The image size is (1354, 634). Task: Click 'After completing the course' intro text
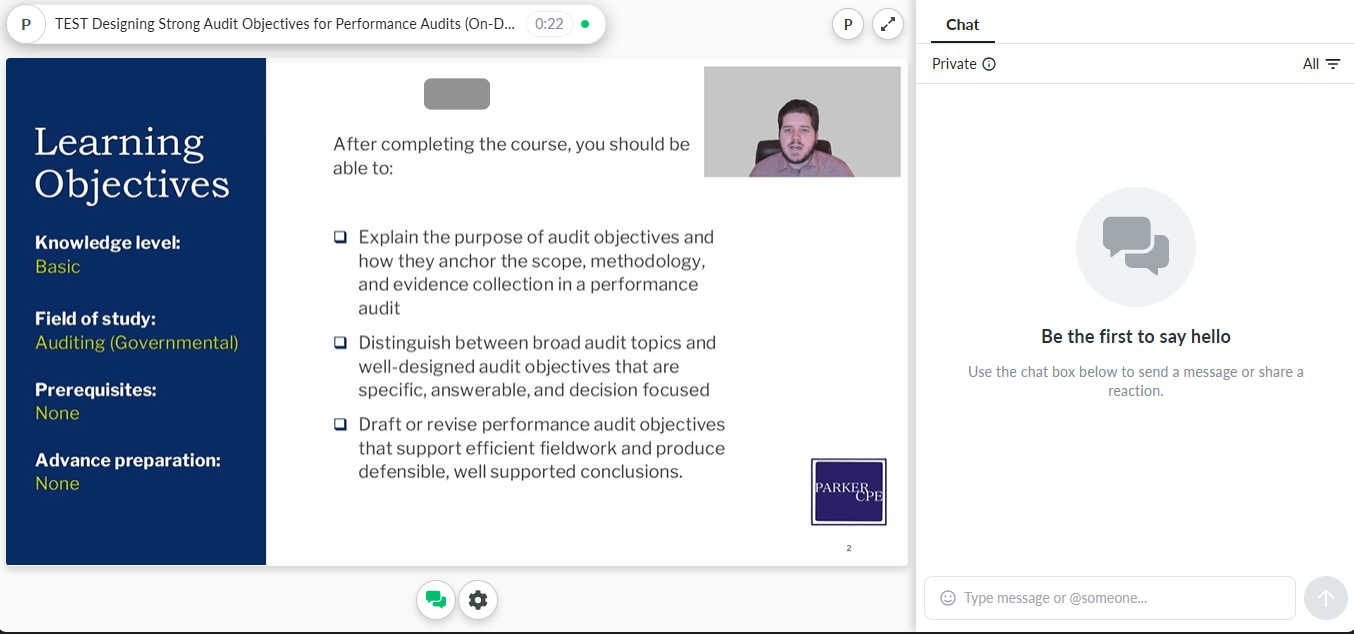[x=511, y=156]
